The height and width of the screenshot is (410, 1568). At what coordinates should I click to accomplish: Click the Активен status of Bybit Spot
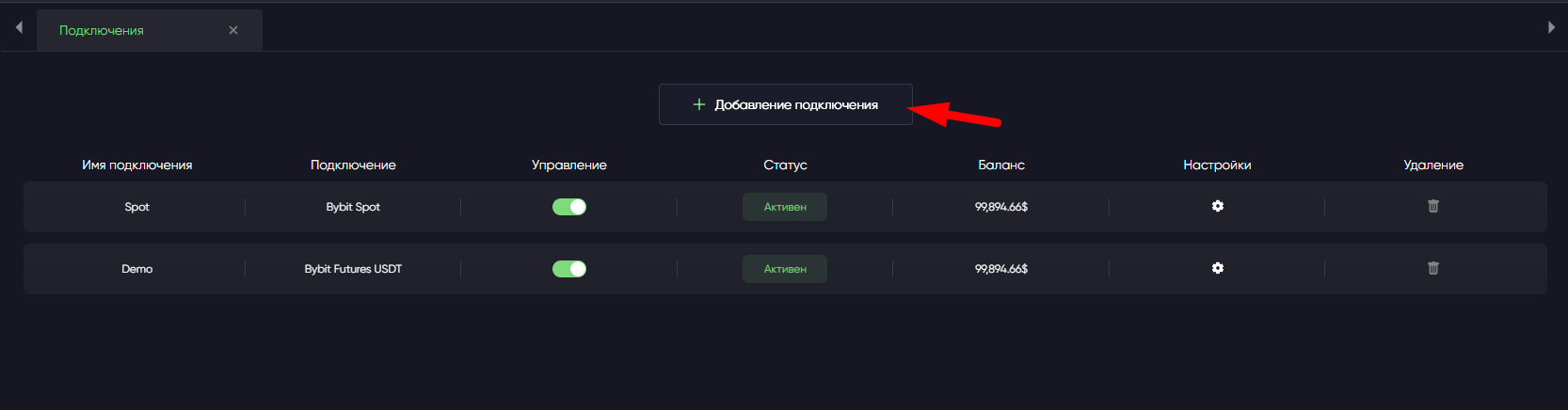[x=785, y=207]
